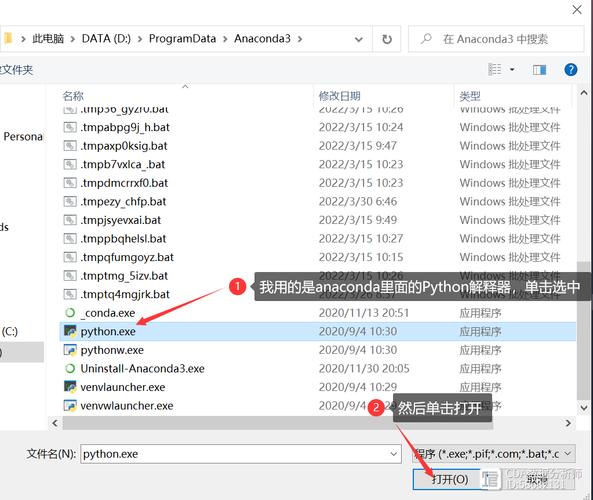Sort by 修改日期 column header
This screenshot has height=500, width=593.
tap(339, 96)
